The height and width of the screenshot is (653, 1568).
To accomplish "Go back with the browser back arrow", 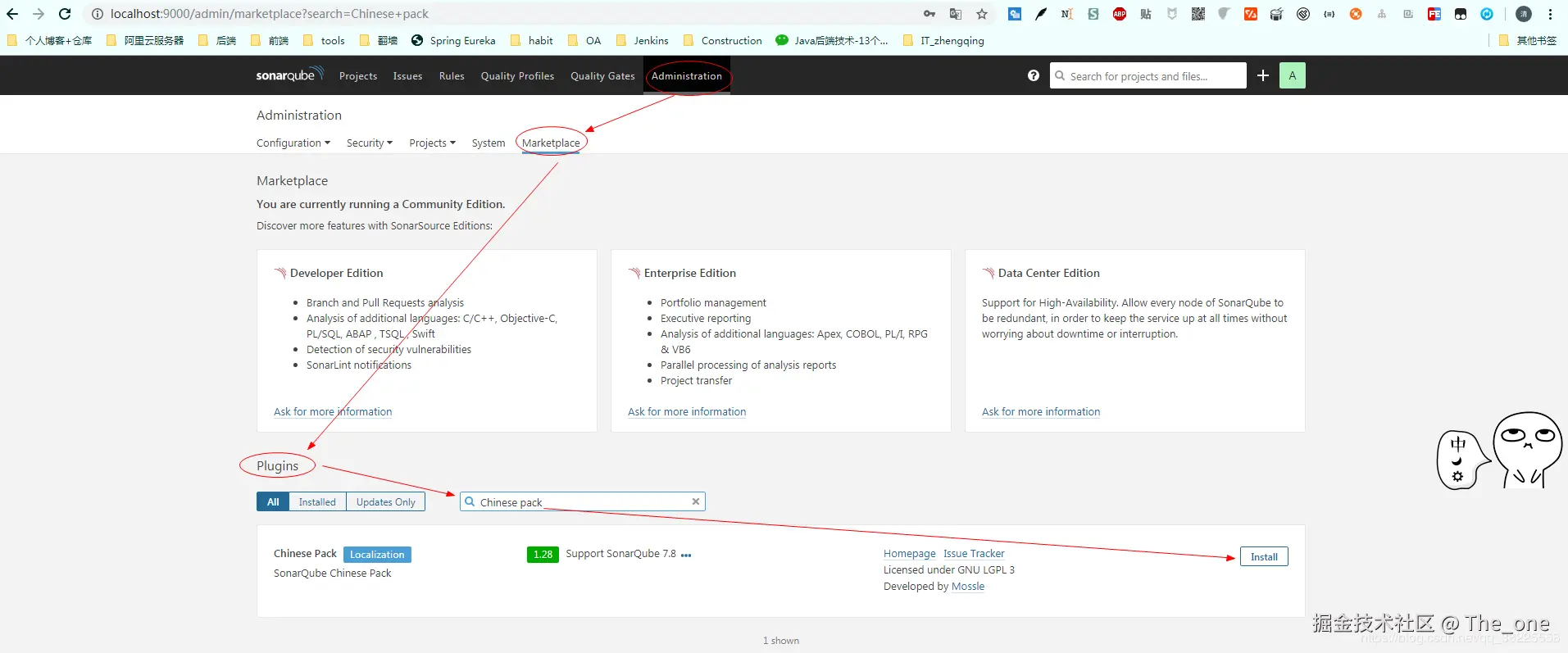I will tap(12, 14).
